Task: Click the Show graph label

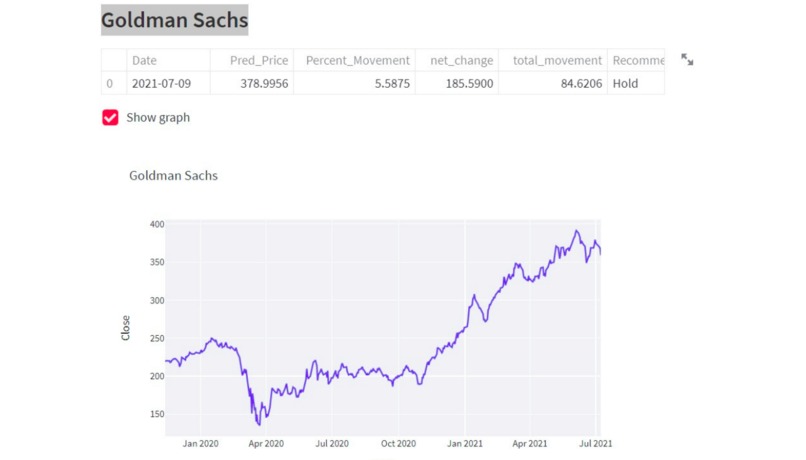Action: point(158,117)
